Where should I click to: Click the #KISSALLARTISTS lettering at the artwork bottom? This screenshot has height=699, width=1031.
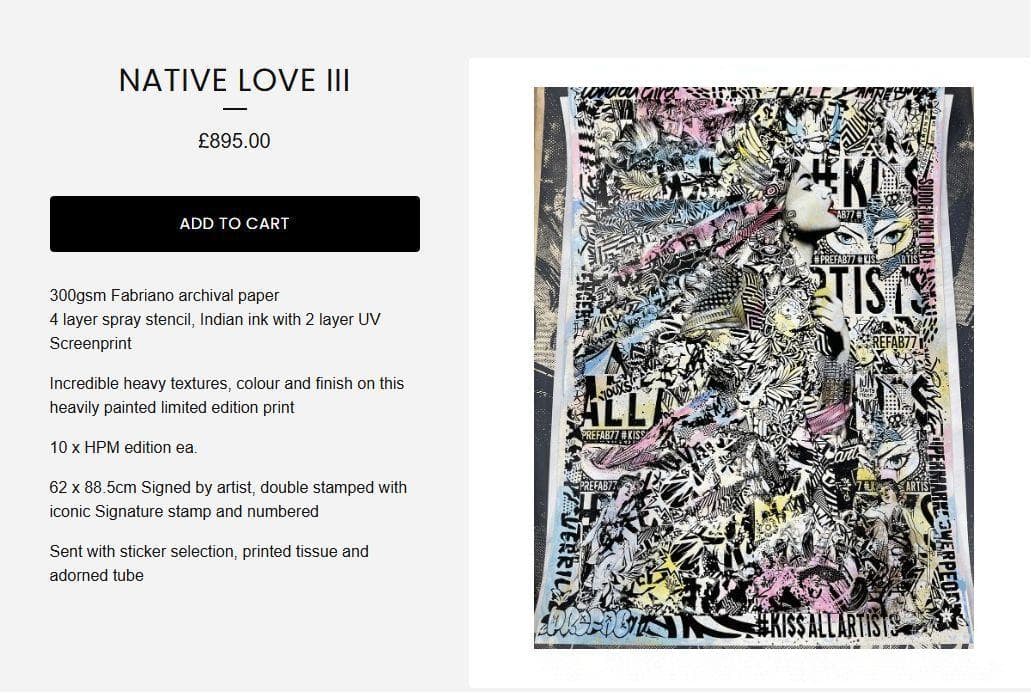point(827,625)
